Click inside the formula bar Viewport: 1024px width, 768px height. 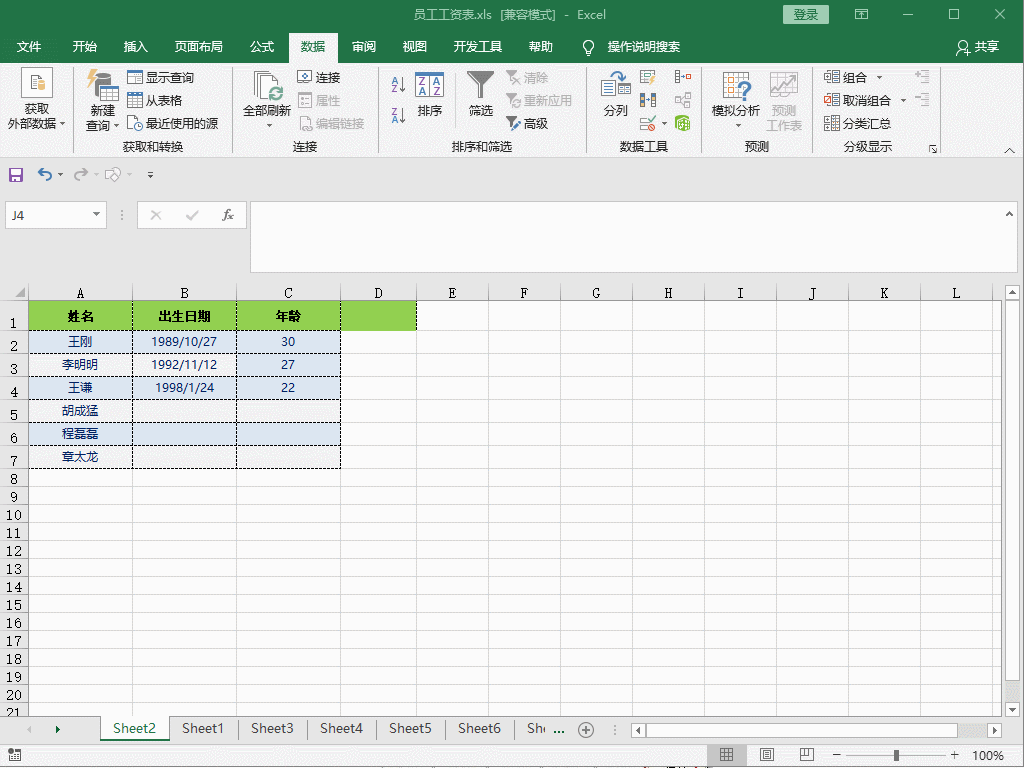click(626, 236)
